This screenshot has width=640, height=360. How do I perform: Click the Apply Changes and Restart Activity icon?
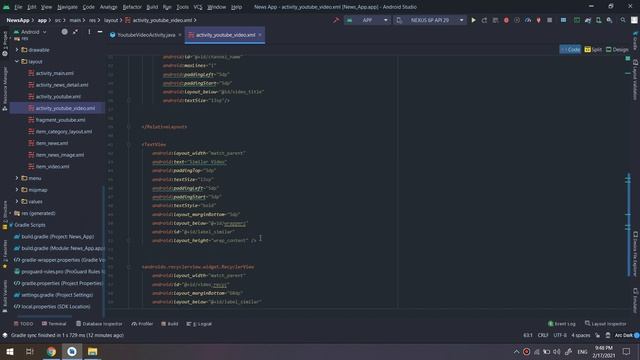(484, 20)
